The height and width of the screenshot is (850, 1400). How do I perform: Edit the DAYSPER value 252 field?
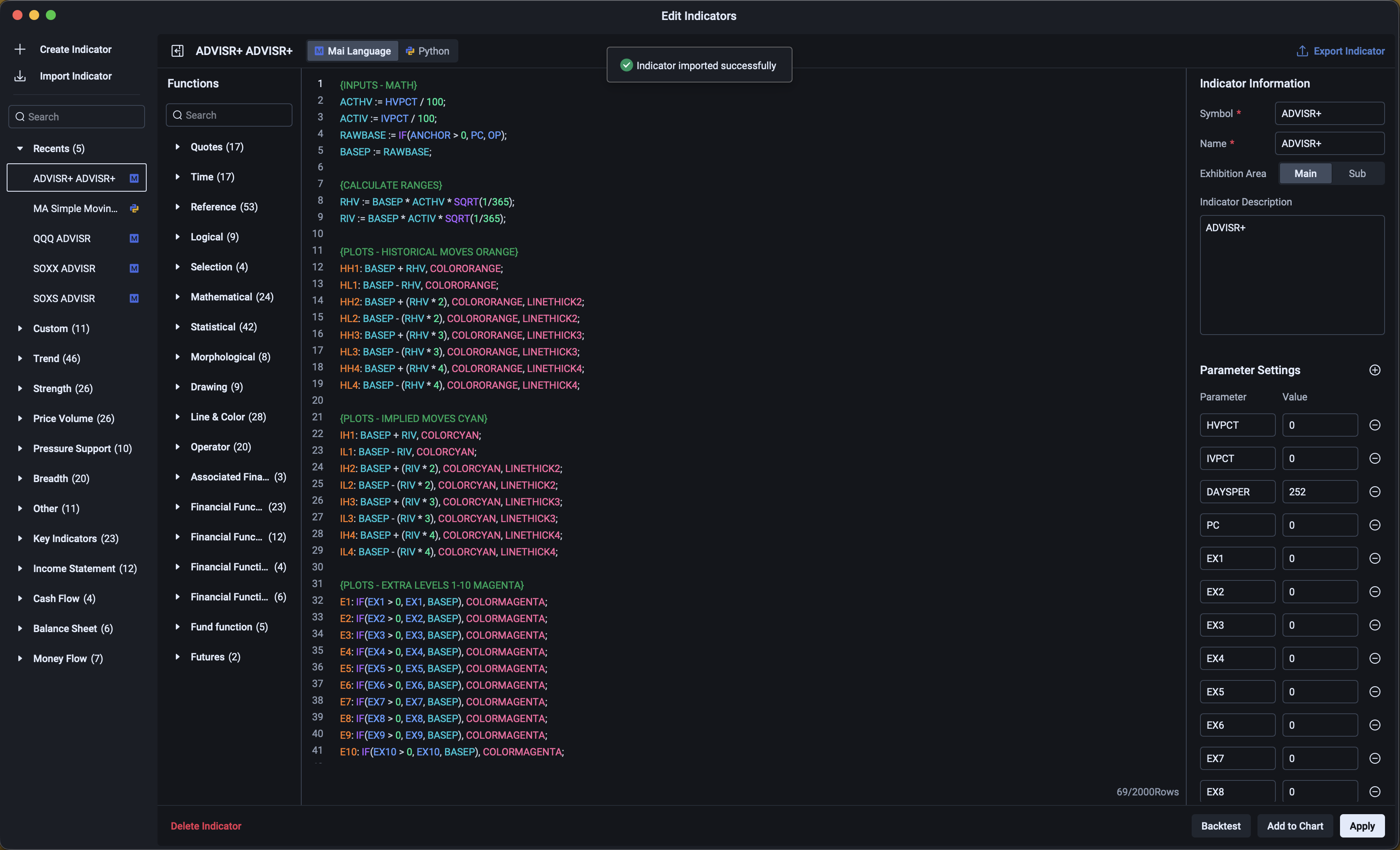pyautogui.click(x=1320, y=492)
